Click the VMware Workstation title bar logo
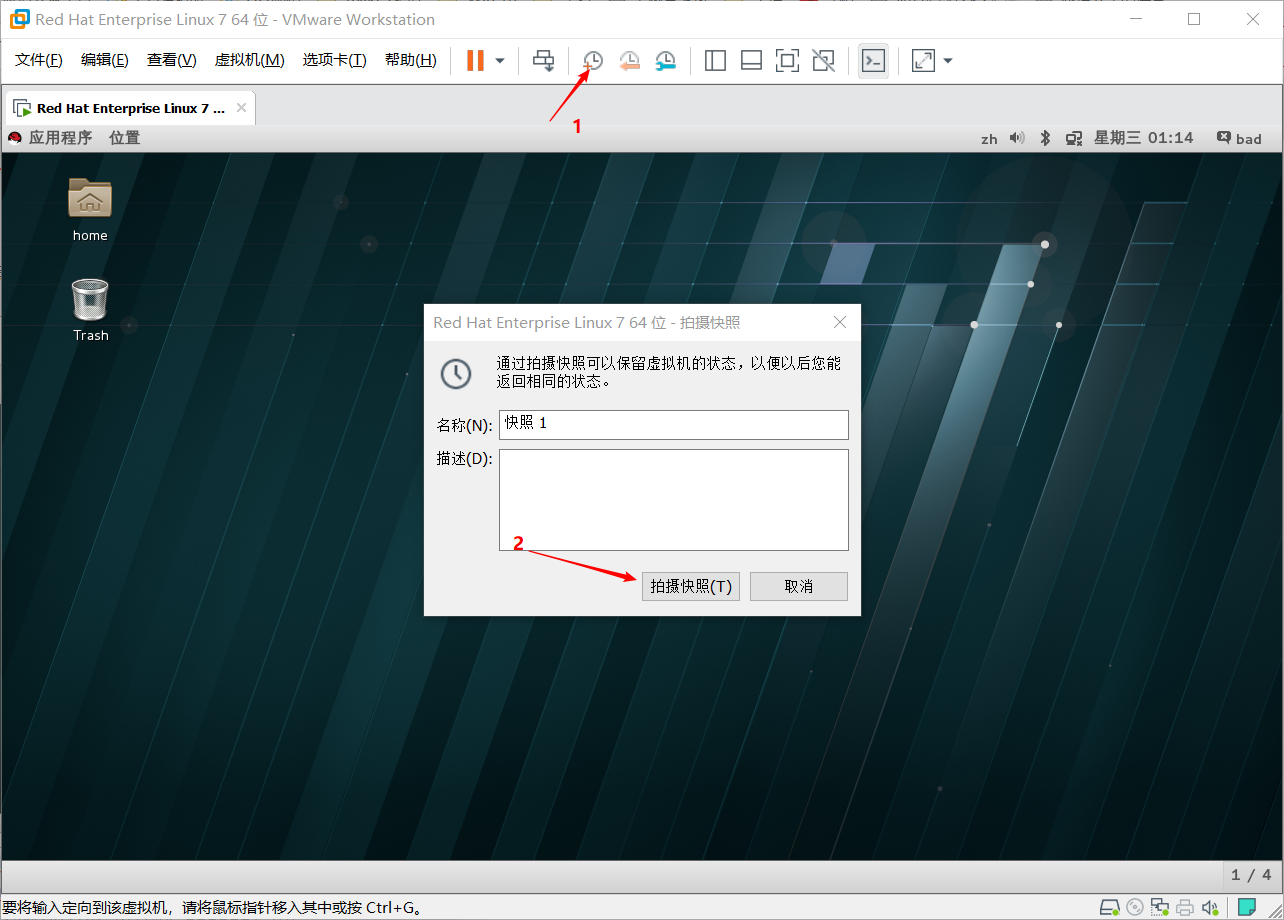This screenshot has height=920, width=1284. click(19, 19)
